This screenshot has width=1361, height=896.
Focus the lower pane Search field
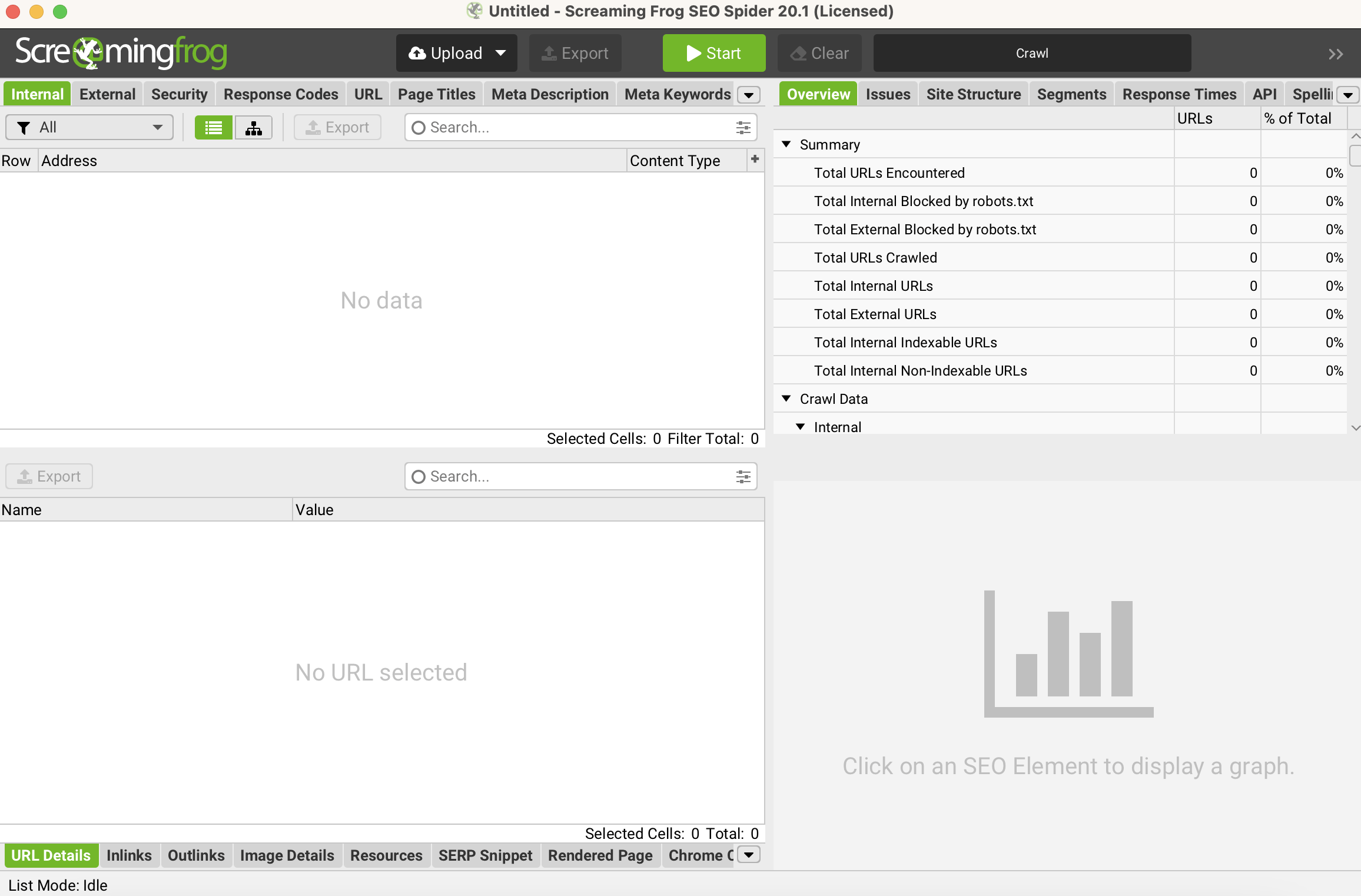[581, 477]
